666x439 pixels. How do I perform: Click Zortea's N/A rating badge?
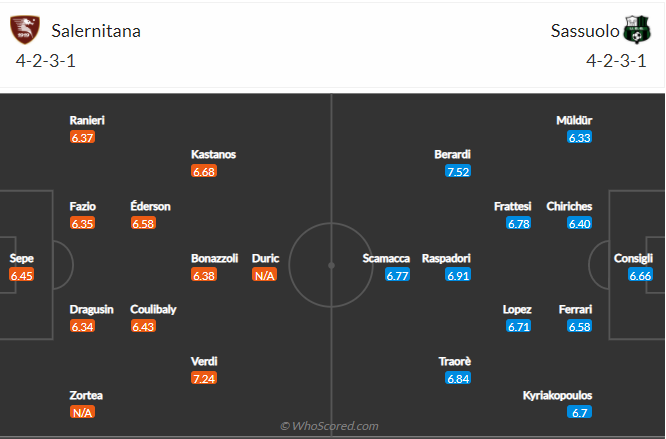tap(83, 412)
